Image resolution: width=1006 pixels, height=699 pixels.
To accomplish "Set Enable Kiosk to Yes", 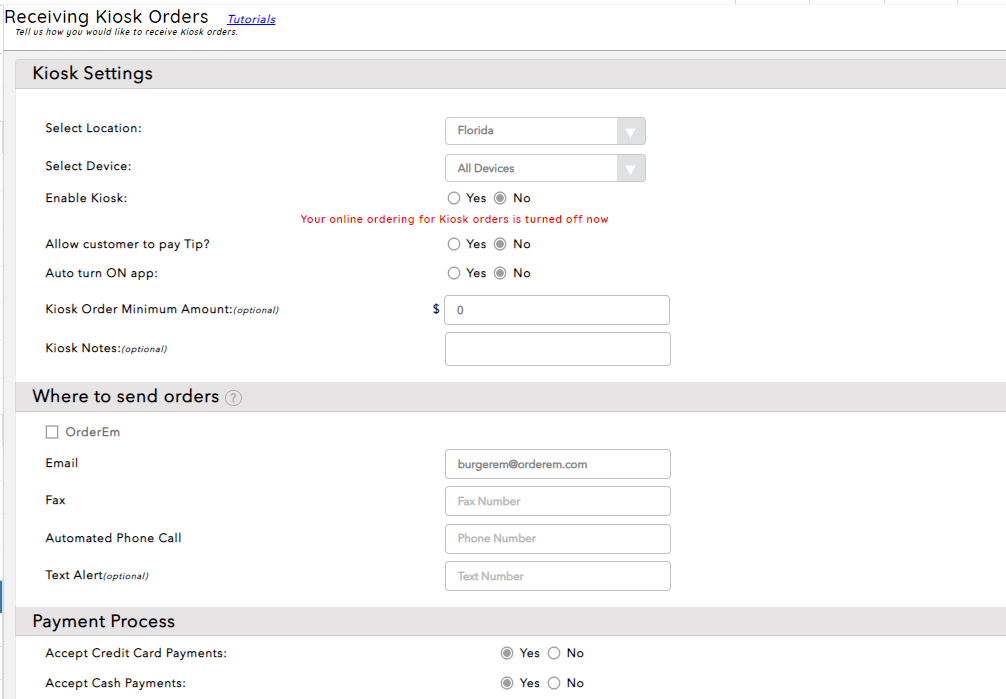I will point(454,198).
